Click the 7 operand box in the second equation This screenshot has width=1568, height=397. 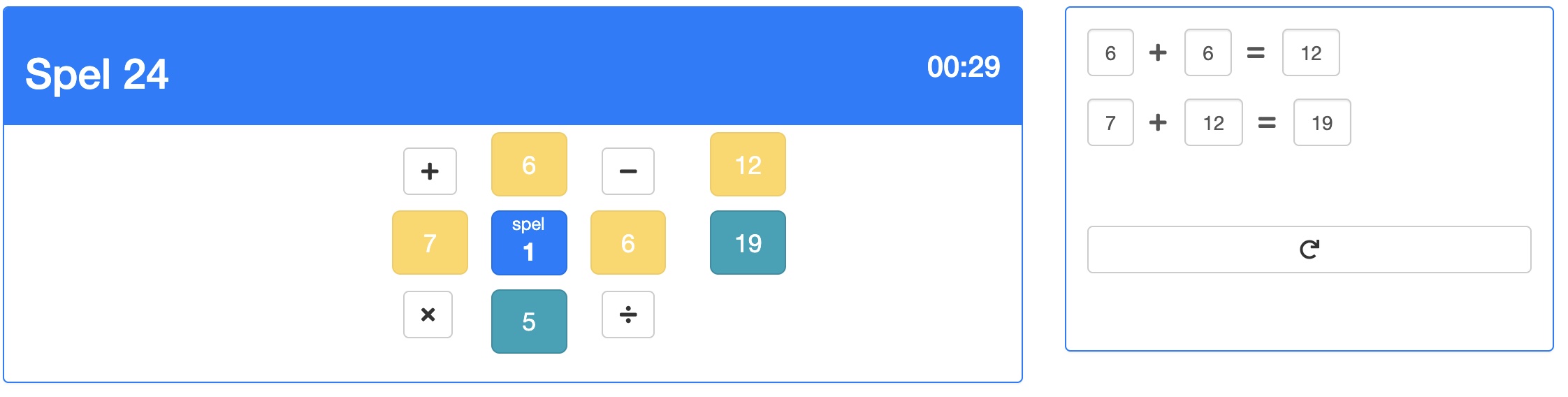[x=1110, y=123]
